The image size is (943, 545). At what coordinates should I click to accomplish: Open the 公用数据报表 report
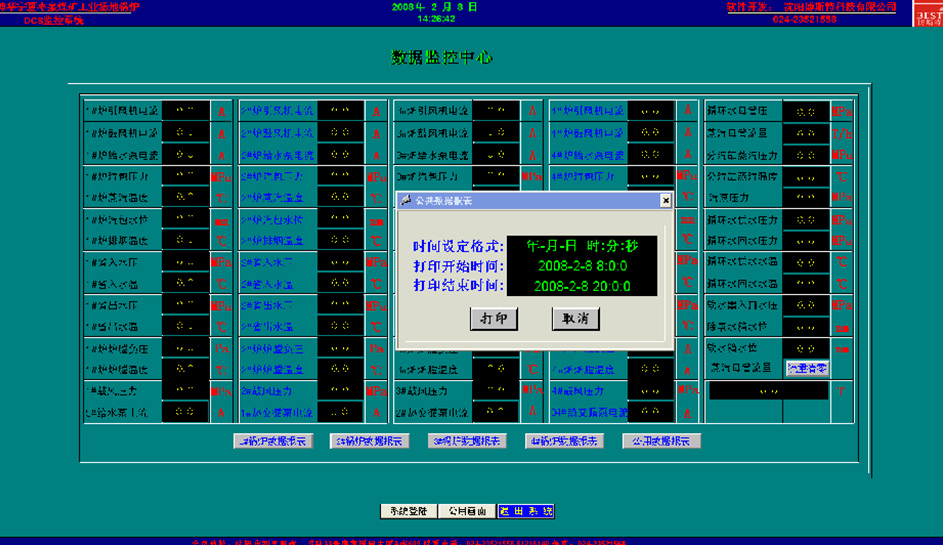point(662,441)
